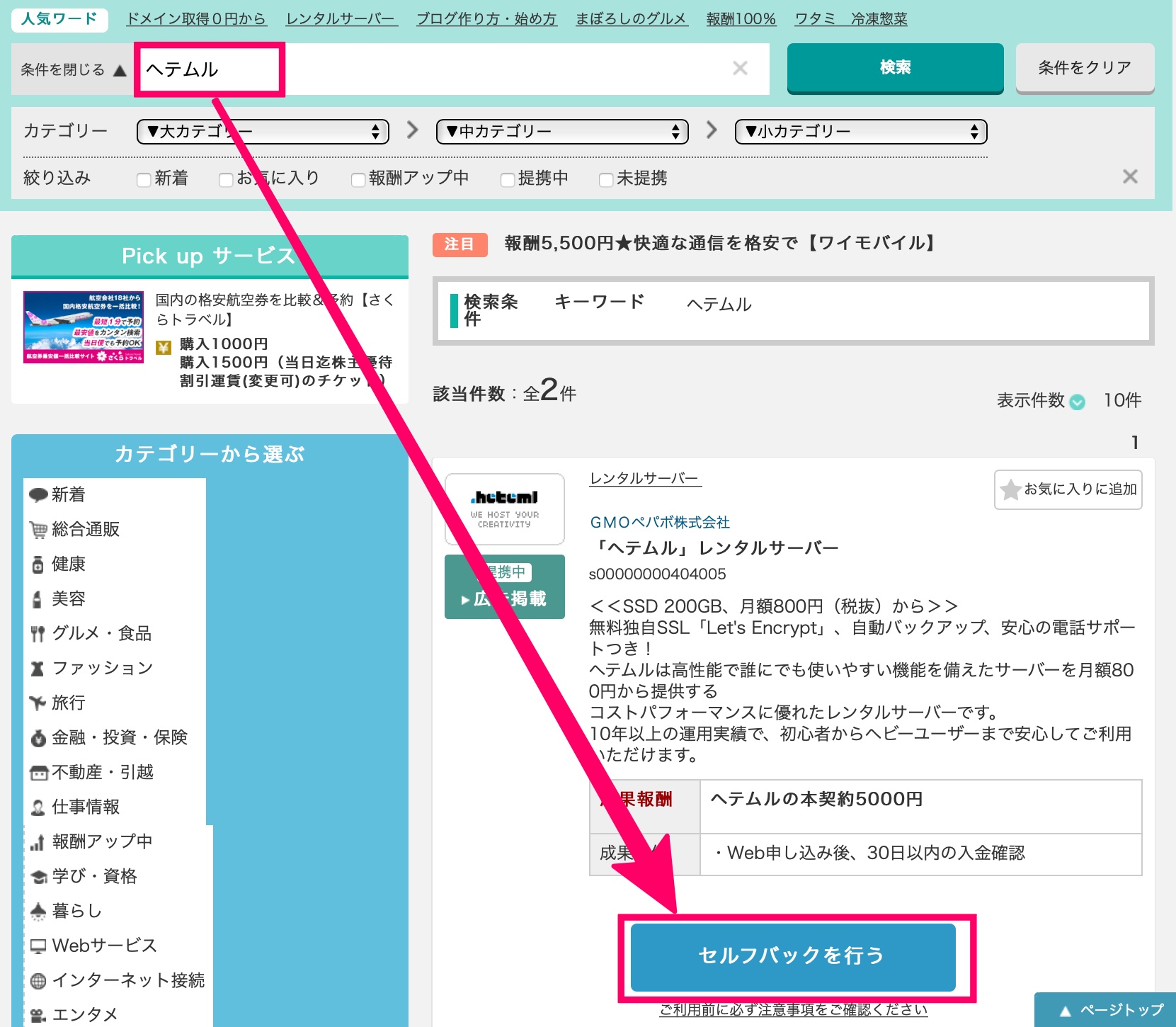Click the Webサービス monitor icon
Viewport: 1176px width, 1027px height.
38,946
